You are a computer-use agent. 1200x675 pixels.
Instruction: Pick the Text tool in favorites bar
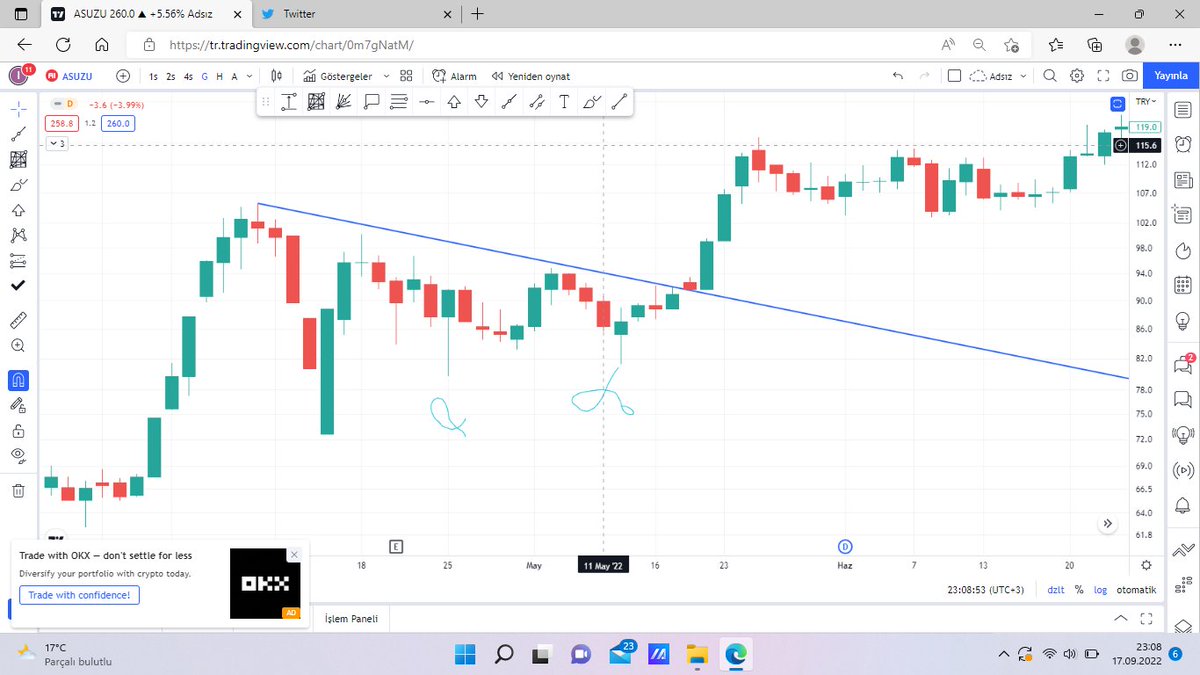click(564, 101)
